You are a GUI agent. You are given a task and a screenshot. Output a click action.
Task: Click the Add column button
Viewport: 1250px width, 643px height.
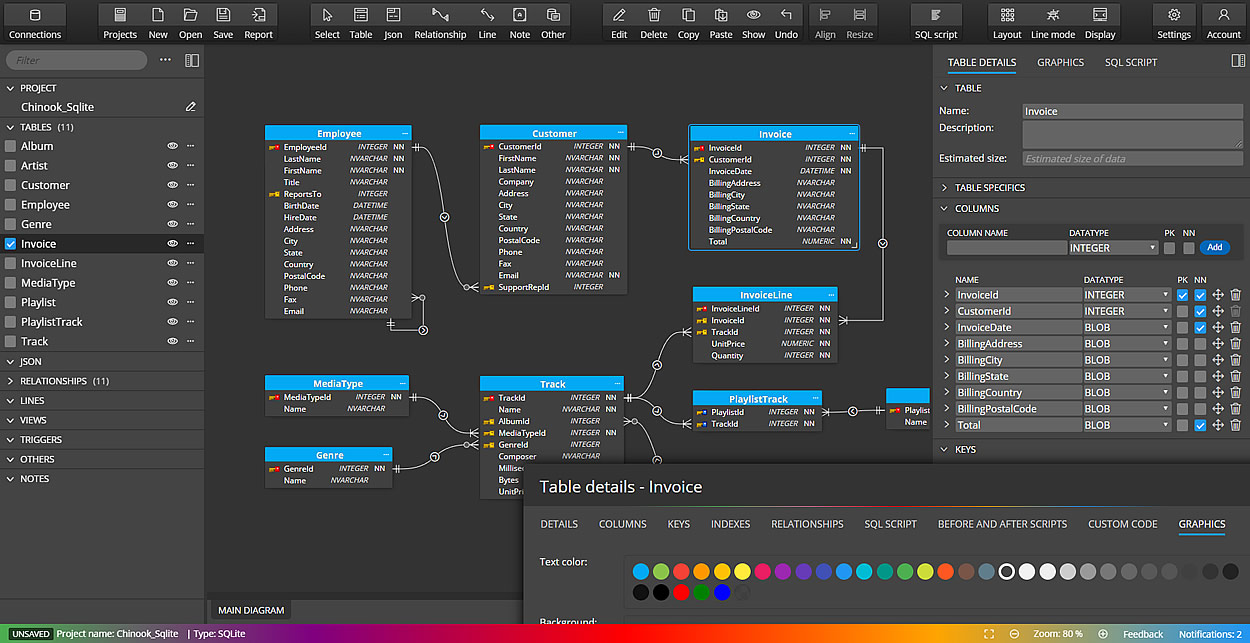[1214, 247]
